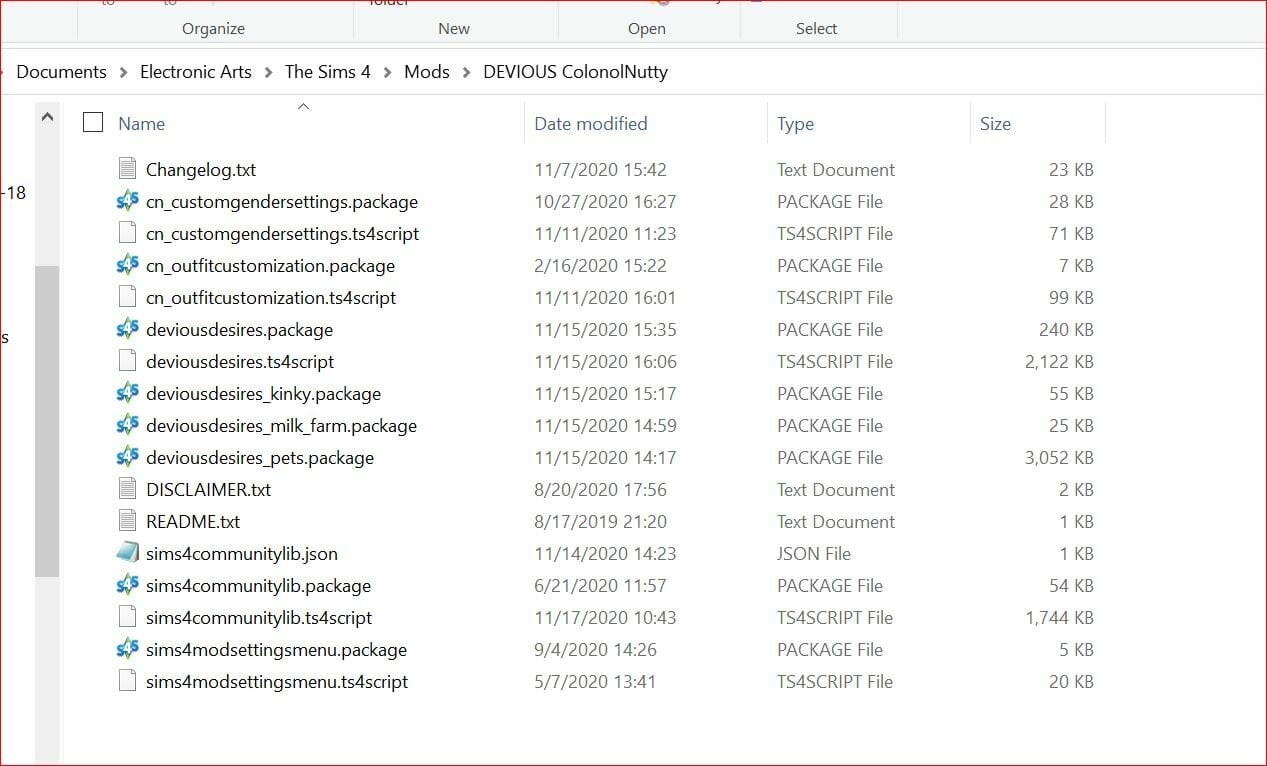
Task: Click DEVIOUS ColonolNutty breadcrumb
Action: click(575, 72)
